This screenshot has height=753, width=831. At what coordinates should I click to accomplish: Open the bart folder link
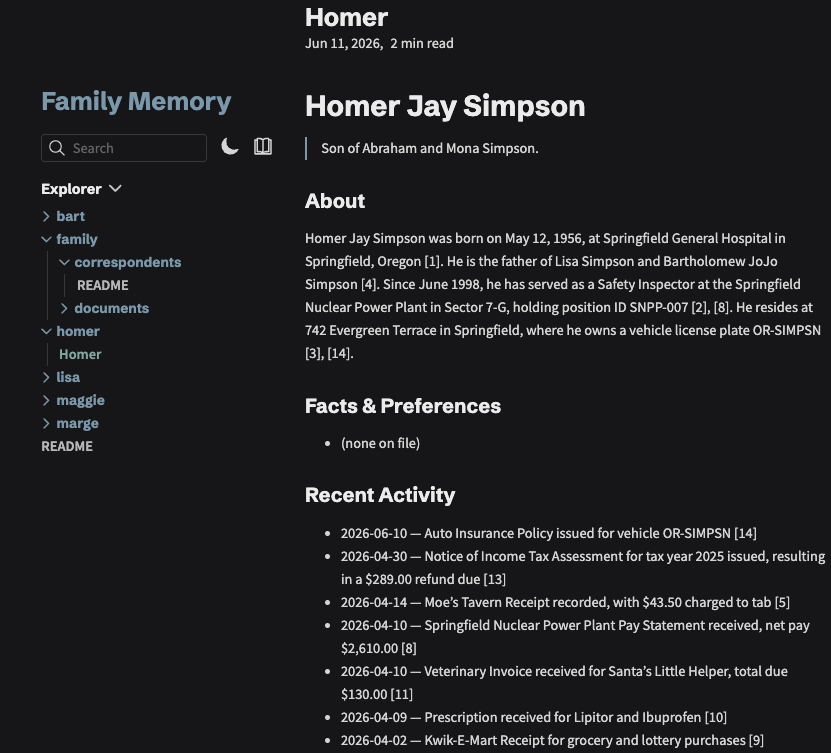pos(70,216)
